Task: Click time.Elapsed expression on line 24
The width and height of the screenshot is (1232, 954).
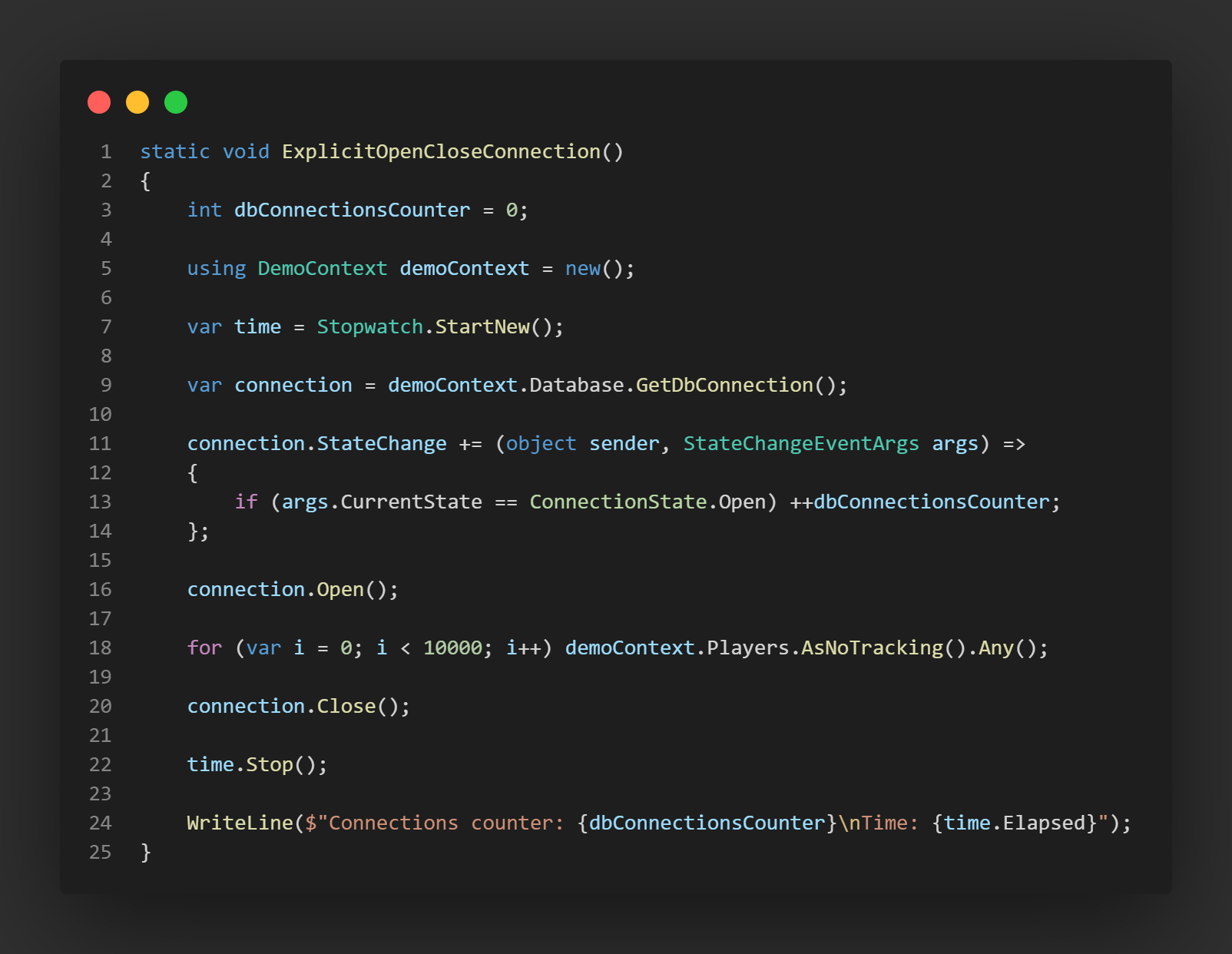Action: pos(1014,823)
